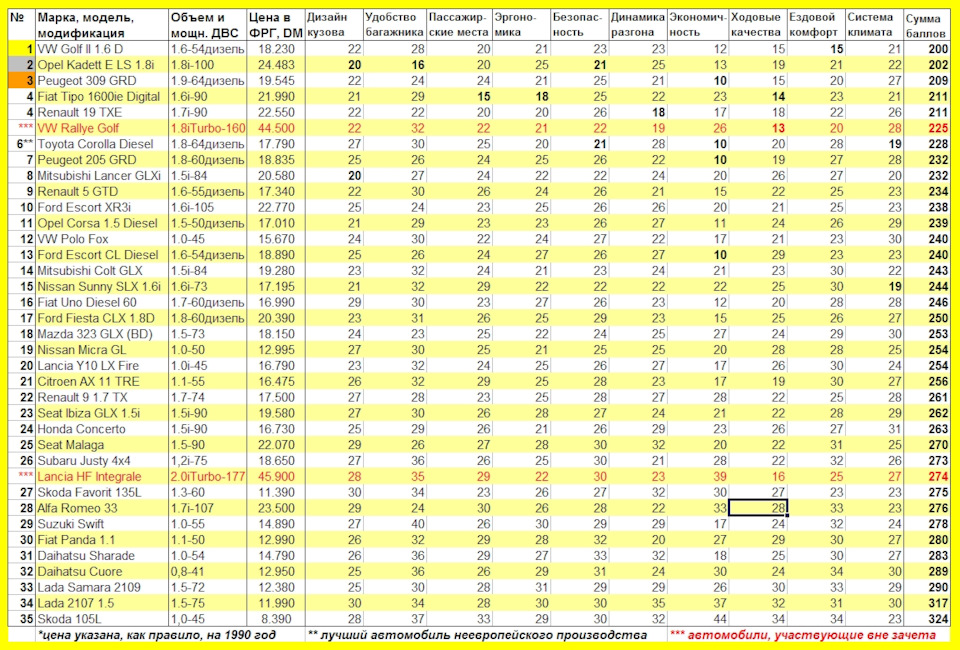960x650 pixels.
Task: Select the 'Динамика разгона' header cell
Action: click(x=638, y=25)
